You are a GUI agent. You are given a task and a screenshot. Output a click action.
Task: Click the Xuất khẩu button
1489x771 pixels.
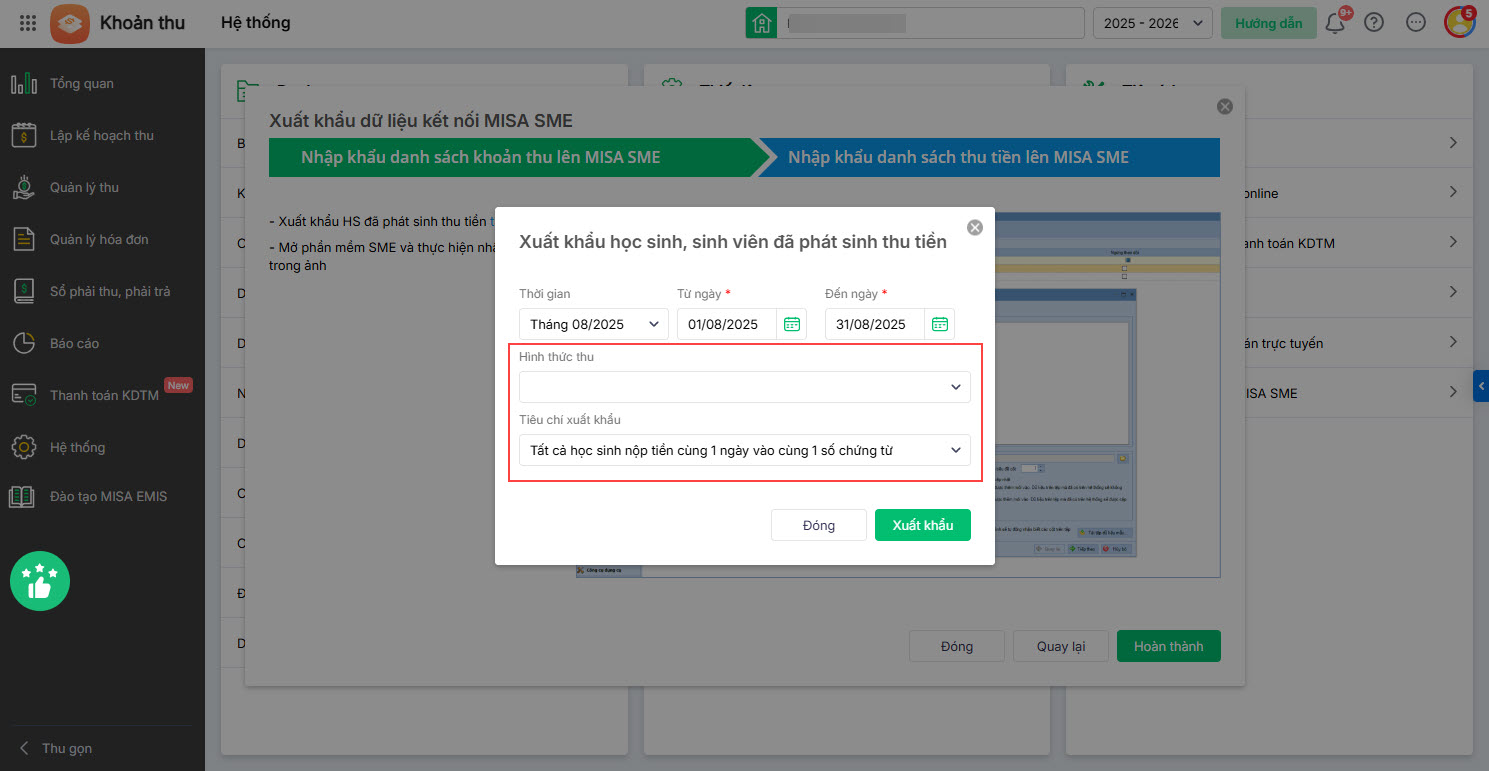tap(923, 525)
